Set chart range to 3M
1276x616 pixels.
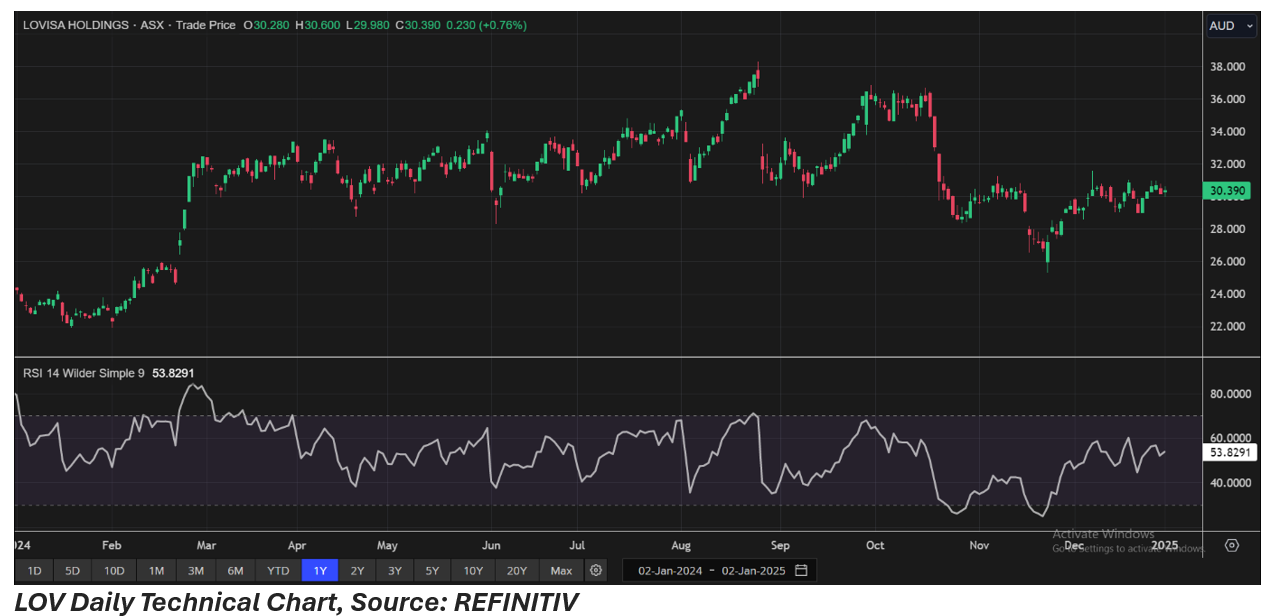click(x=196, y=571)
